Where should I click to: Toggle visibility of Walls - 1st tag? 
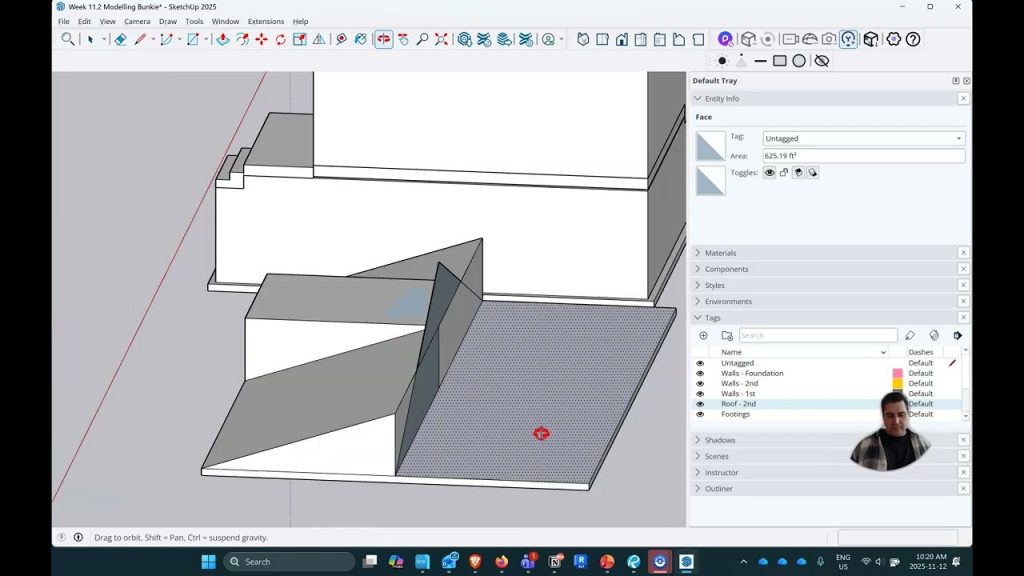700,394
